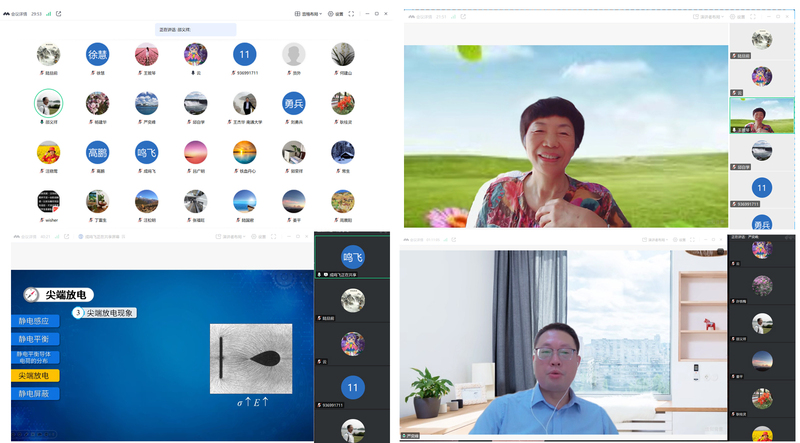Open the grid layout dropdown in gallery window
800x443 pixels.
[x=308, y=14]
